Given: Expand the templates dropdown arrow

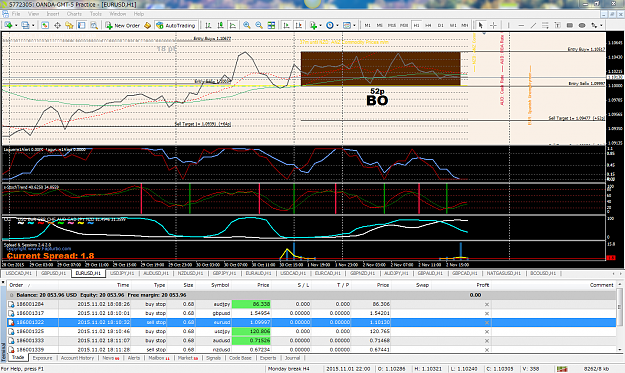Looking at the screenshot, I should pyautogui.click(x=354, y=25).
